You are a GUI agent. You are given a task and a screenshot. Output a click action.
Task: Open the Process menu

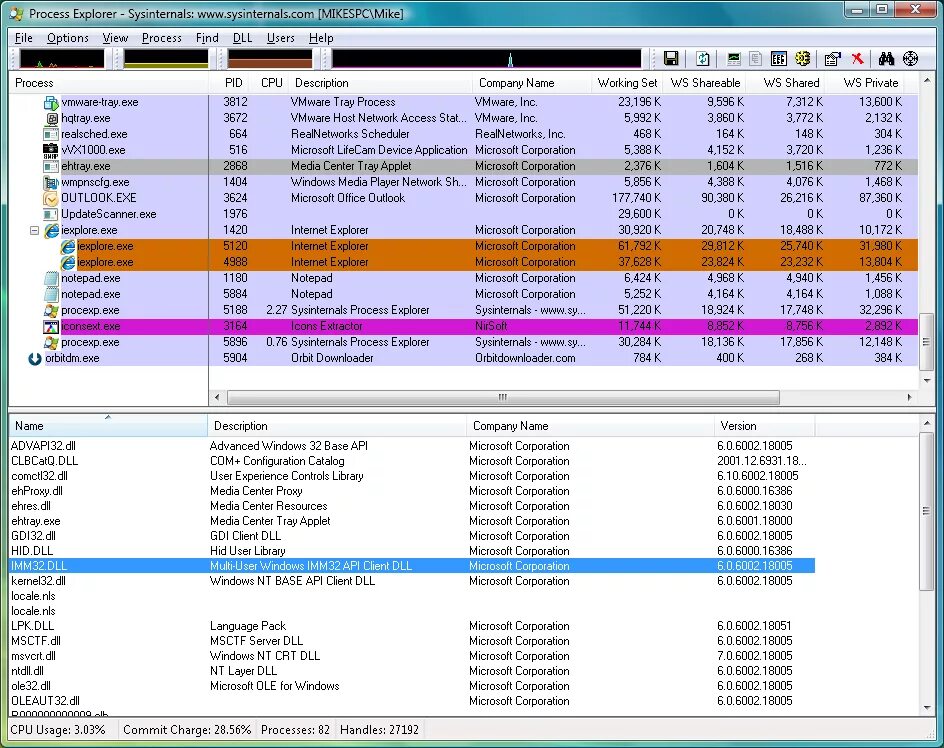point(161,38)
